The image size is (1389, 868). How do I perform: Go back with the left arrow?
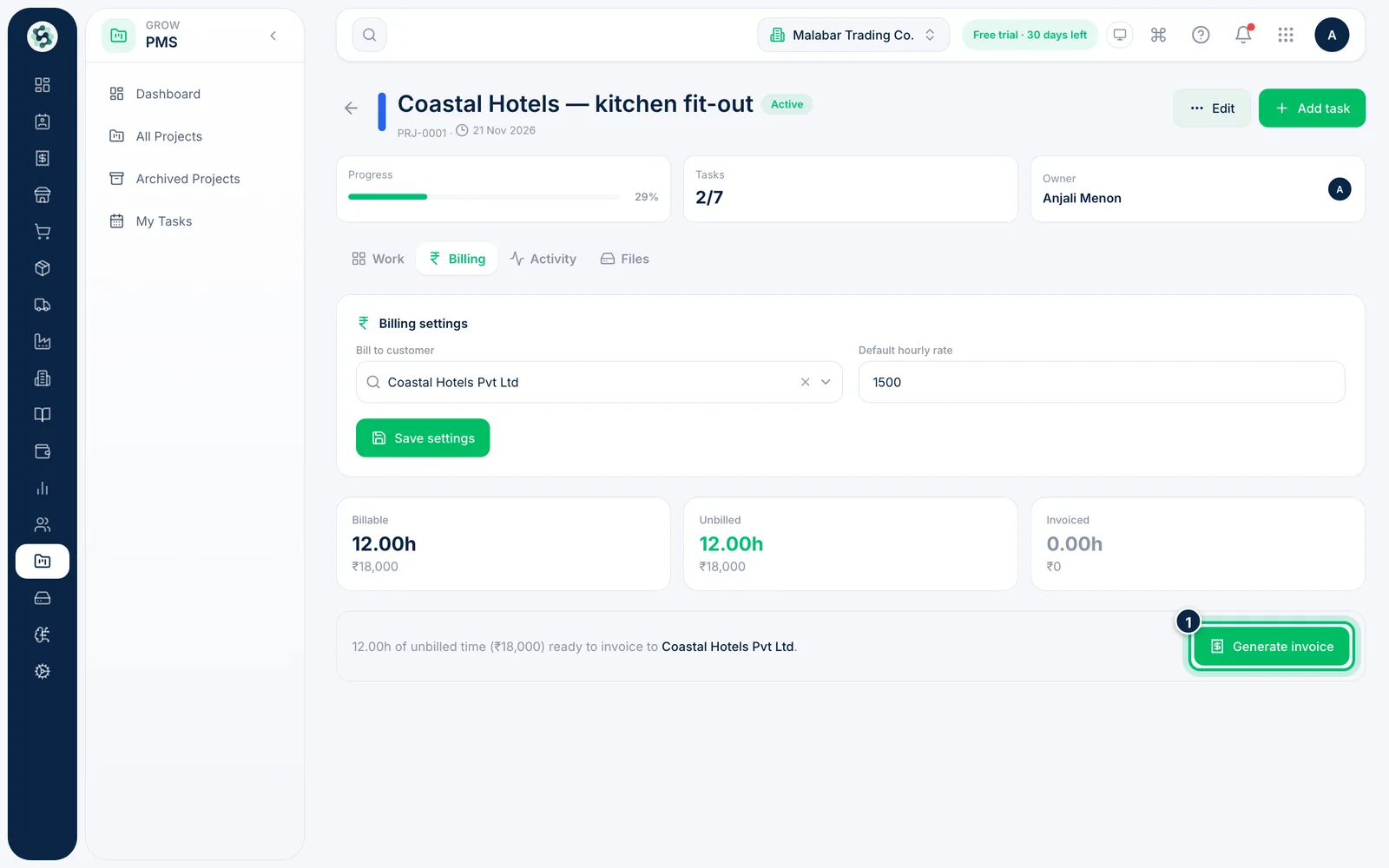coord(351,108)
